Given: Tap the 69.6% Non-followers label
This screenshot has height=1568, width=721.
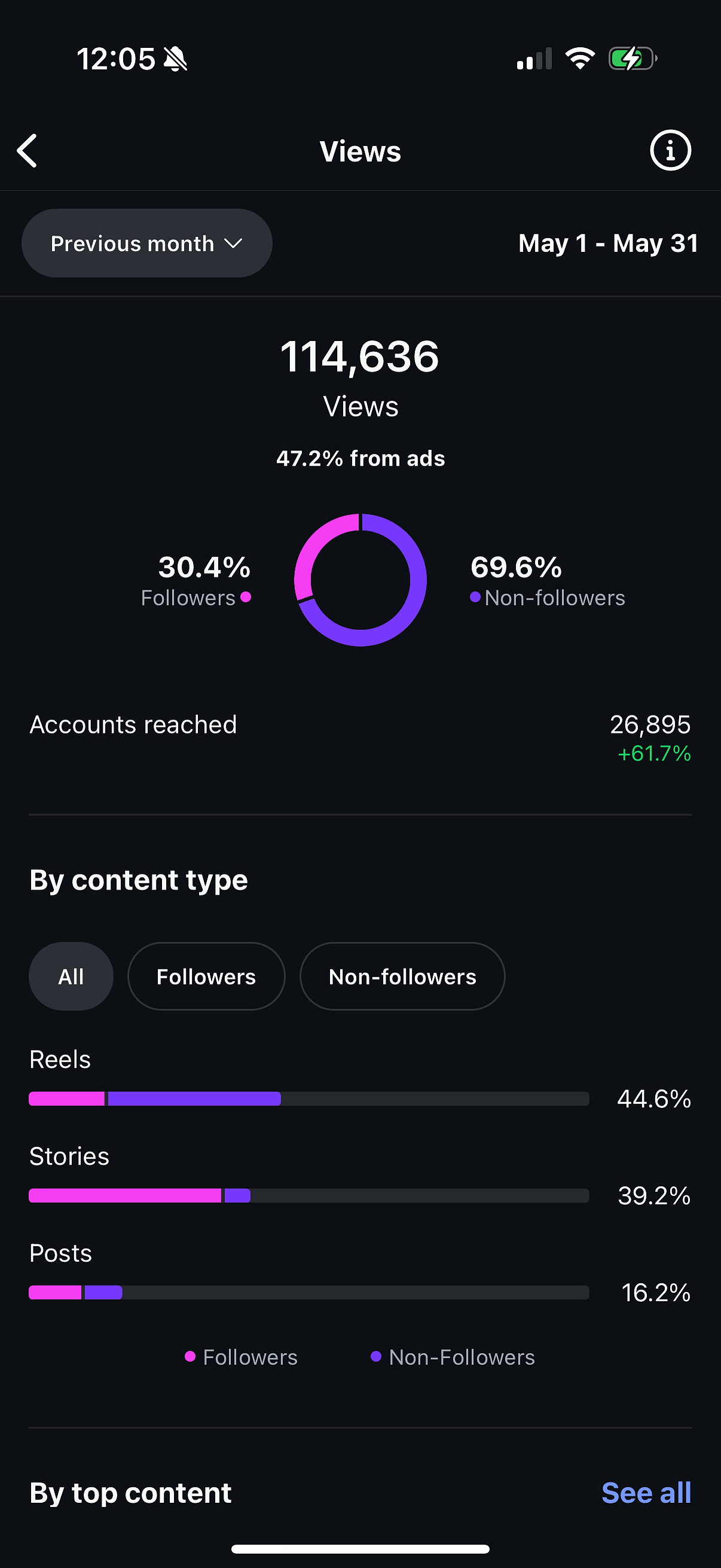Looking at the screenshot, I should [x=548, y=580].
